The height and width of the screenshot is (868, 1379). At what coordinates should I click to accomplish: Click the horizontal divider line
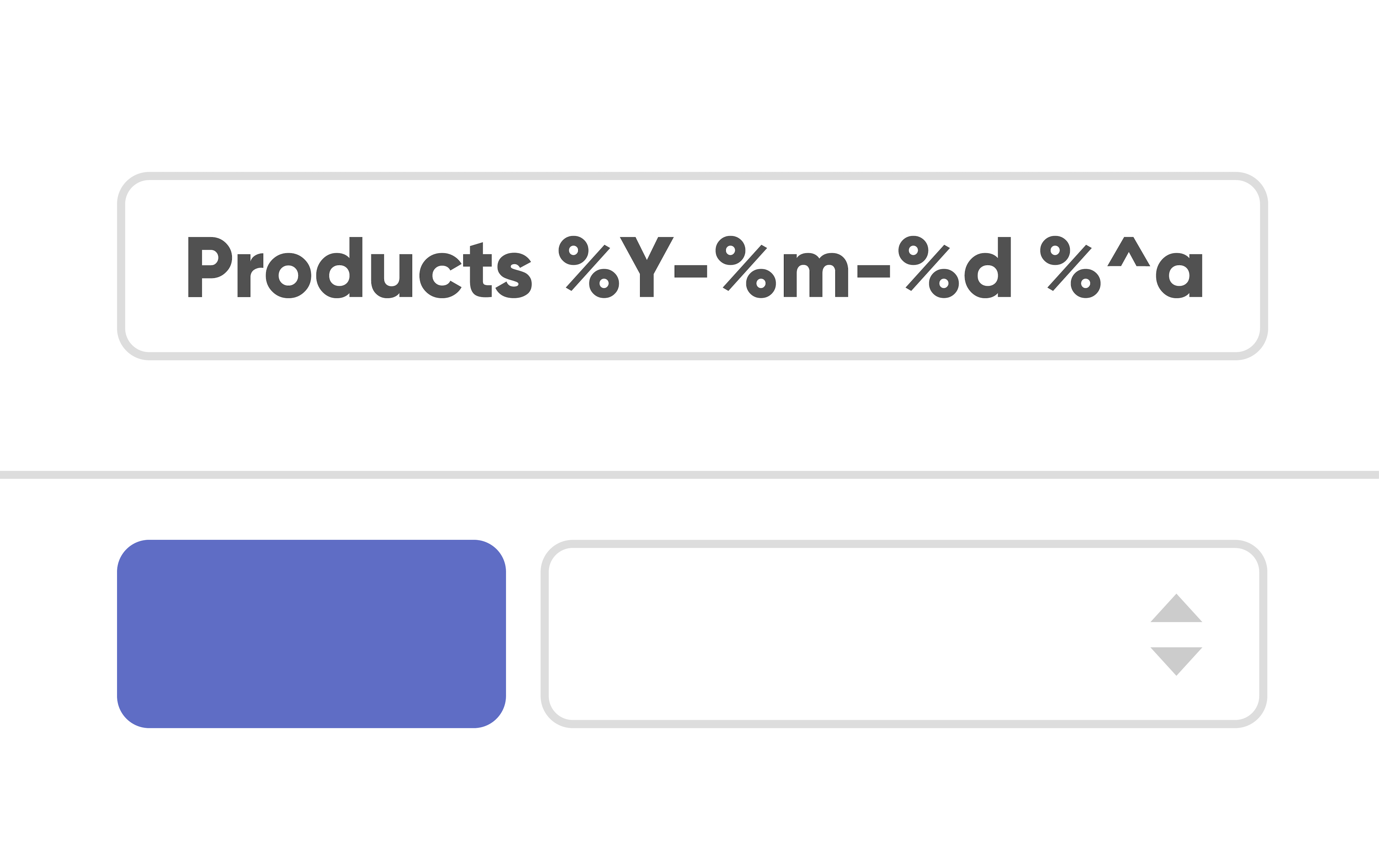coord(689,474)
